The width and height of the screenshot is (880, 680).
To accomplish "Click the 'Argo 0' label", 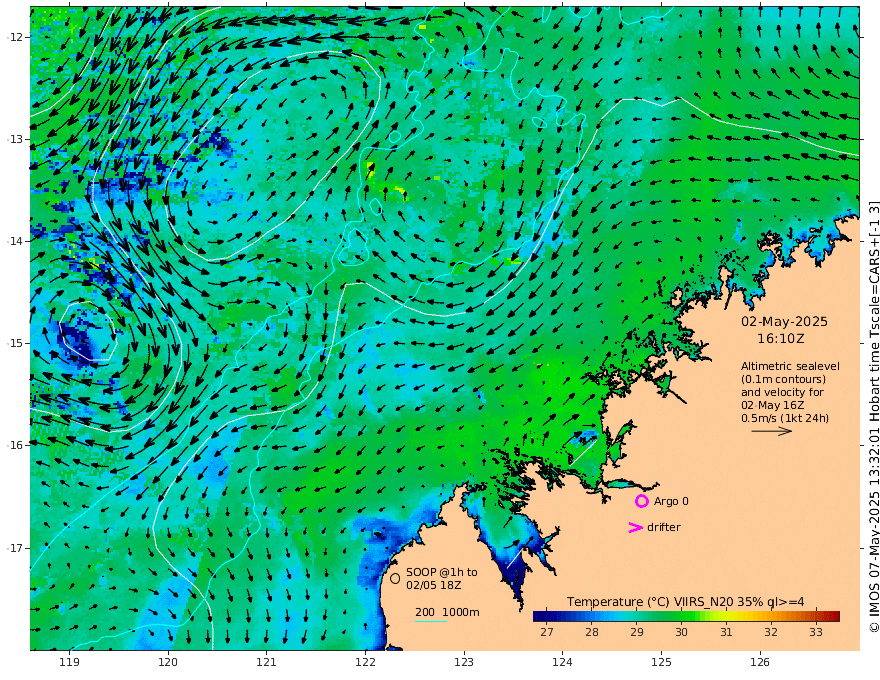I will coord(671,501).
